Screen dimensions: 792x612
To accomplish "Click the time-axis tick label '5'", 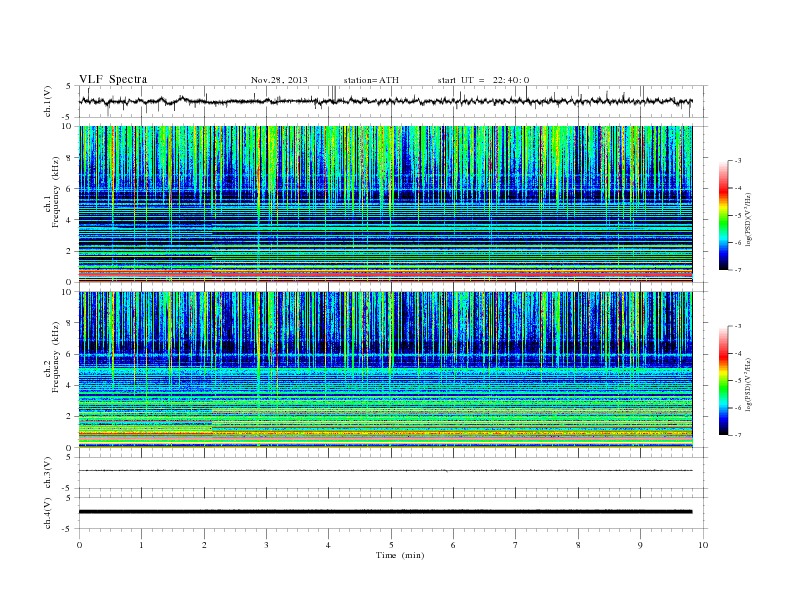I will 391,545.
